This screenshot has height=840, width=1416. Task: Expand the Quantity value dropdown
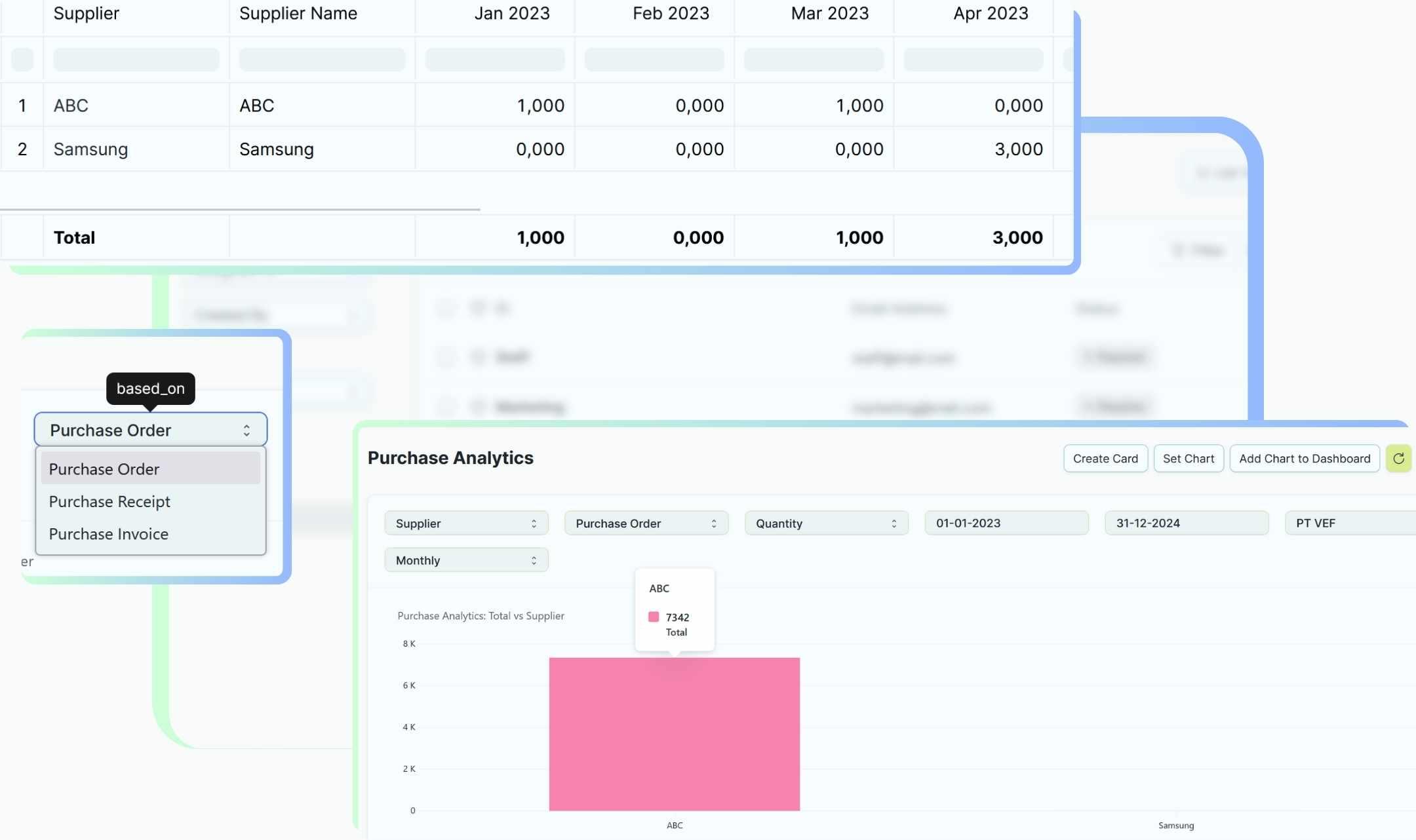click(x=826, y=523)
